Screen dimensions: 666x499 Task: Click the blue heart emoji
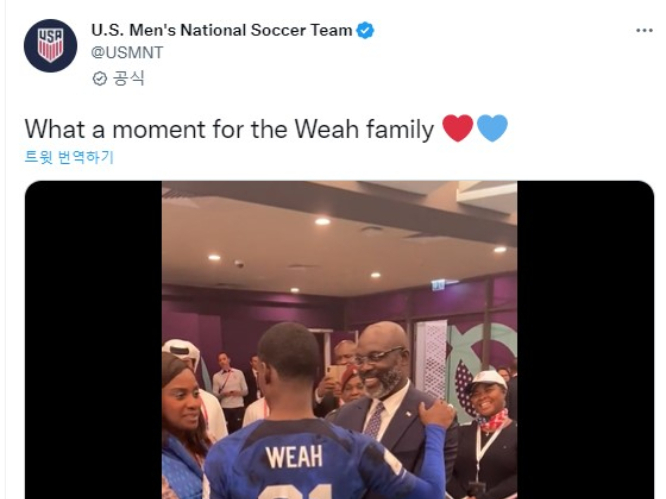[492, 128]
